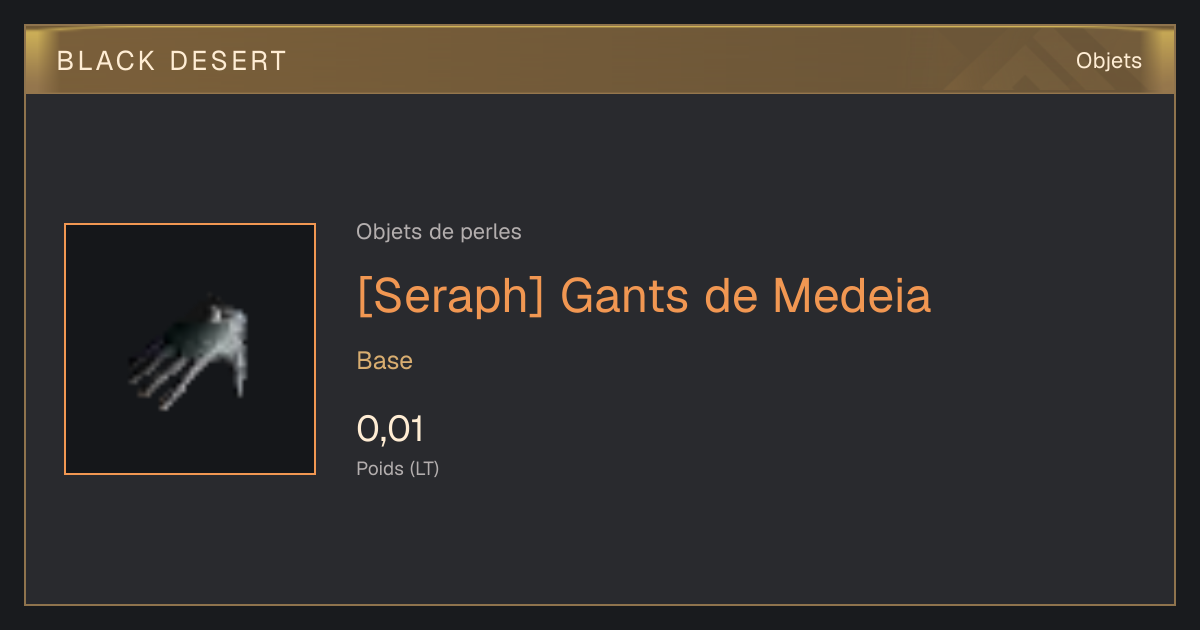
Task: Click the Base grade label
Action: [385, 361]
